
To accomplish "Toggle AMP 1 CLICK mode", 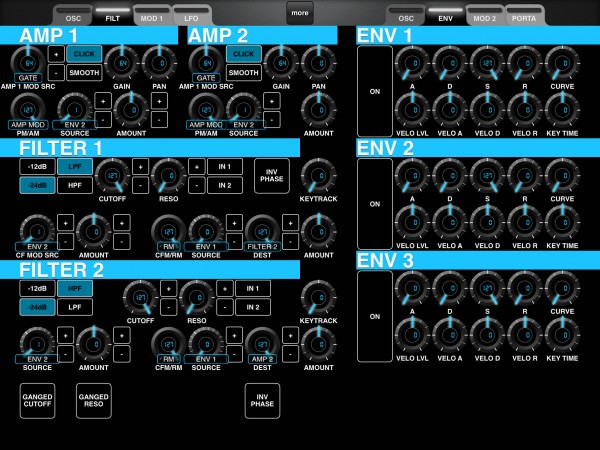I will tap(84, 54).
